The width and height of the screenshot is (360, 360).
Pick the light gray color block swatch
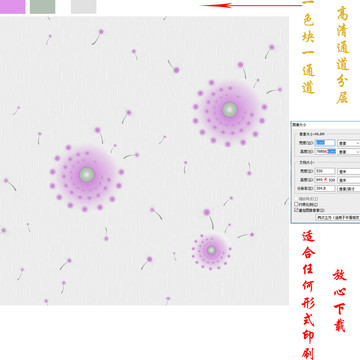point(84,7)
